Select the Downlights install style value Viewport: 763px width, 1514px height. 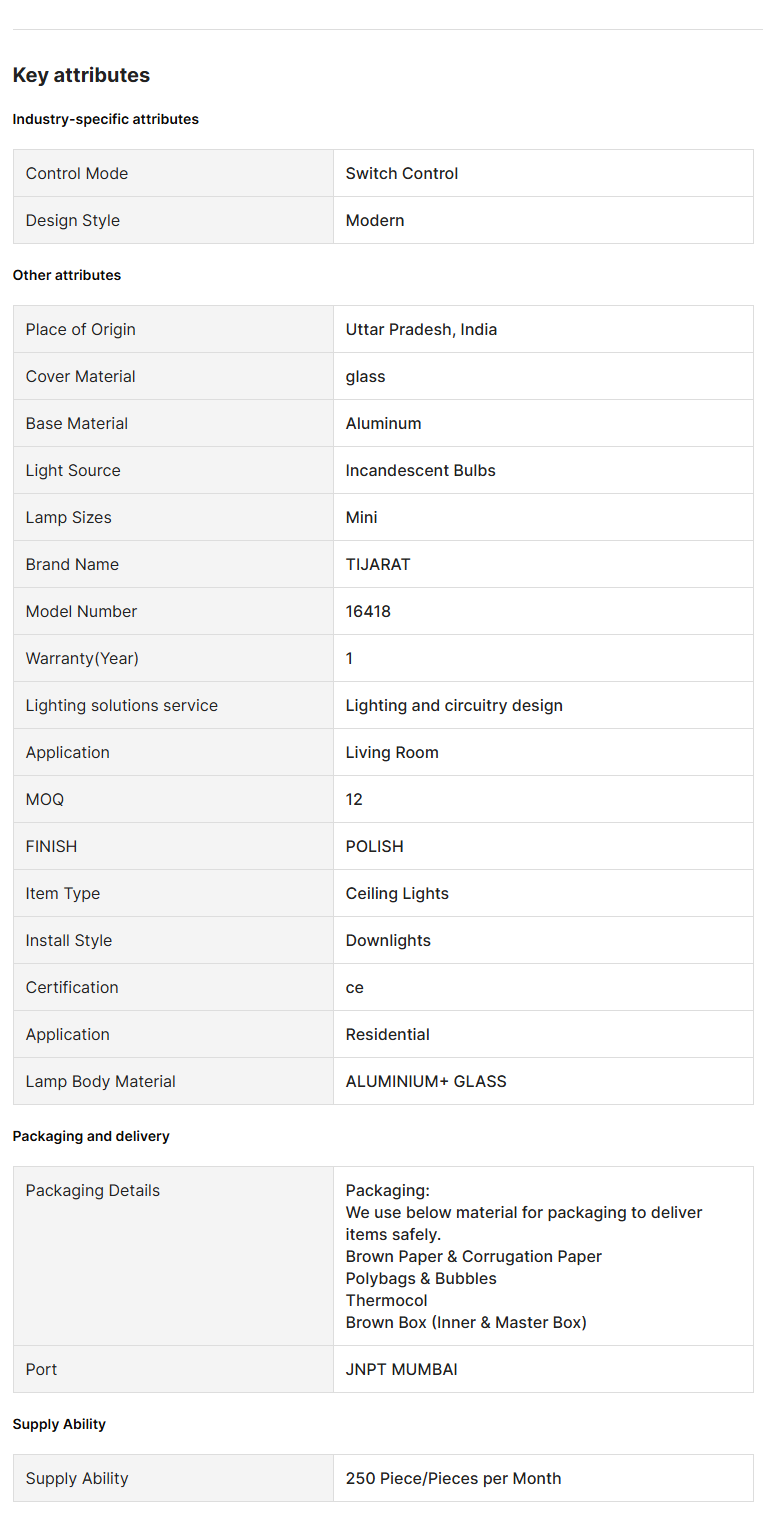coord(388,940)
